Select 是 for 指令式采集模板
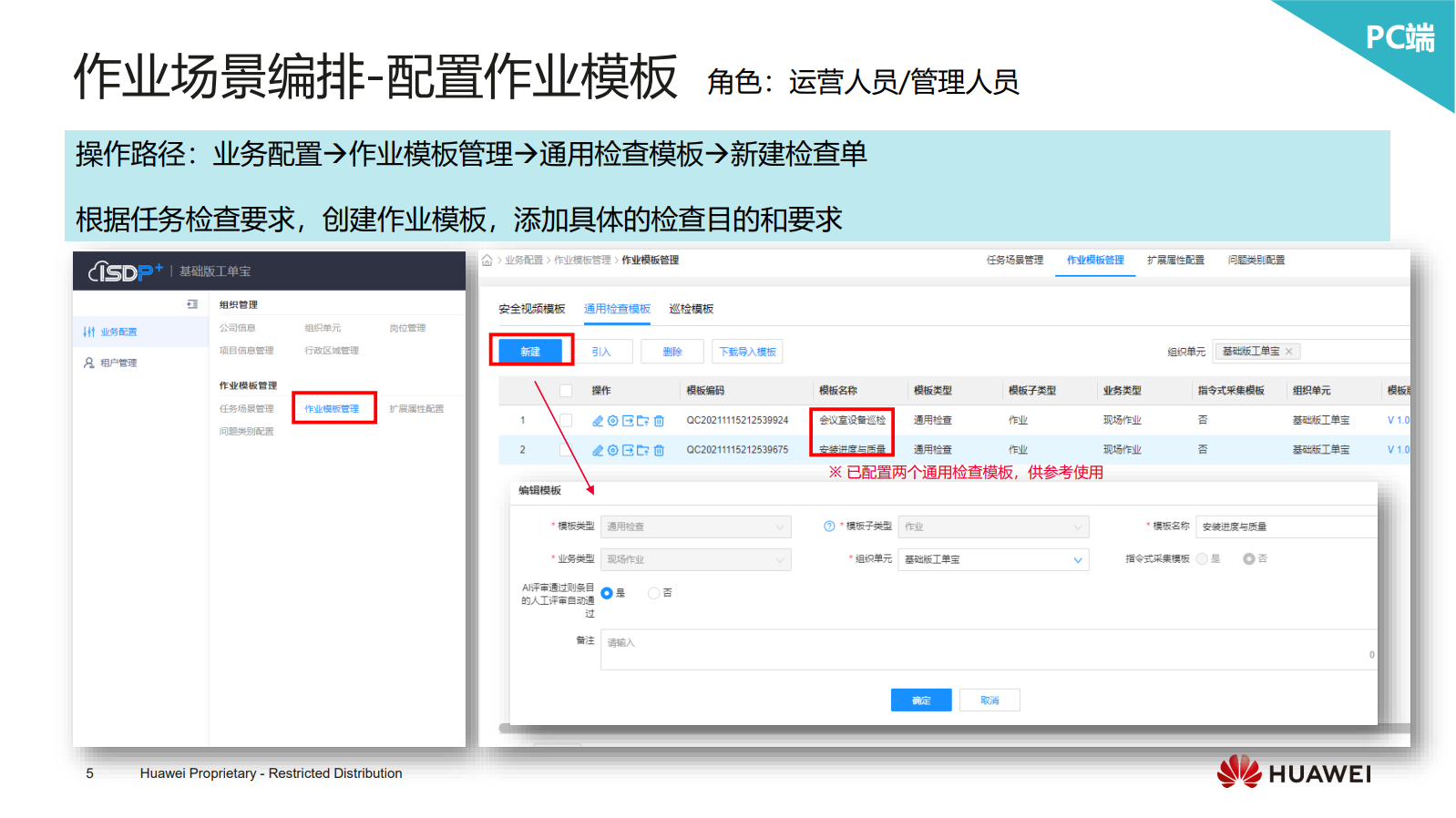Screen dimensions: 1456x818 pos(1202,559)
